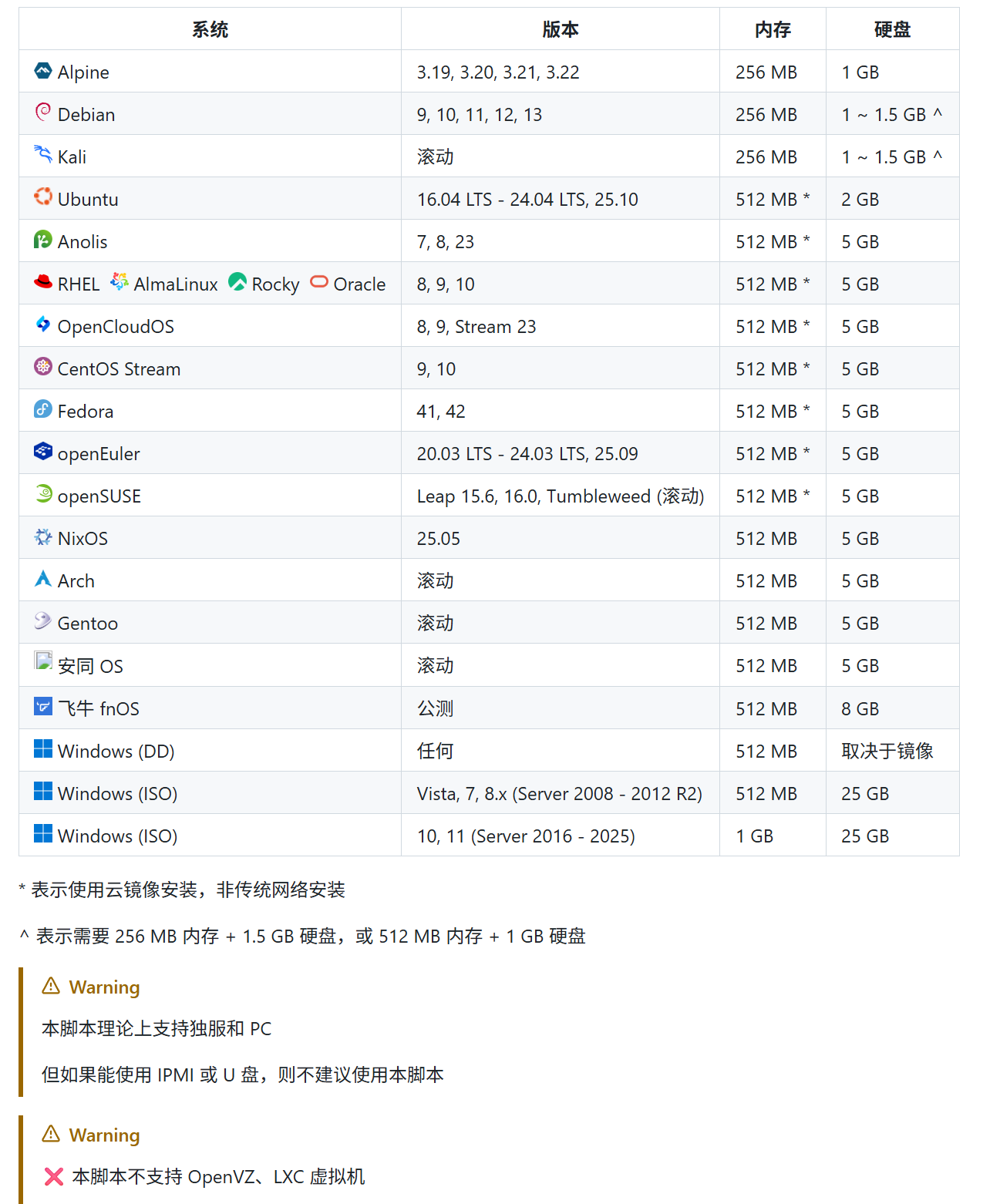Viewport: 1000px width, 1204px height.
Task: Click the Ubuntu logo icon
Action: (43, 197)
